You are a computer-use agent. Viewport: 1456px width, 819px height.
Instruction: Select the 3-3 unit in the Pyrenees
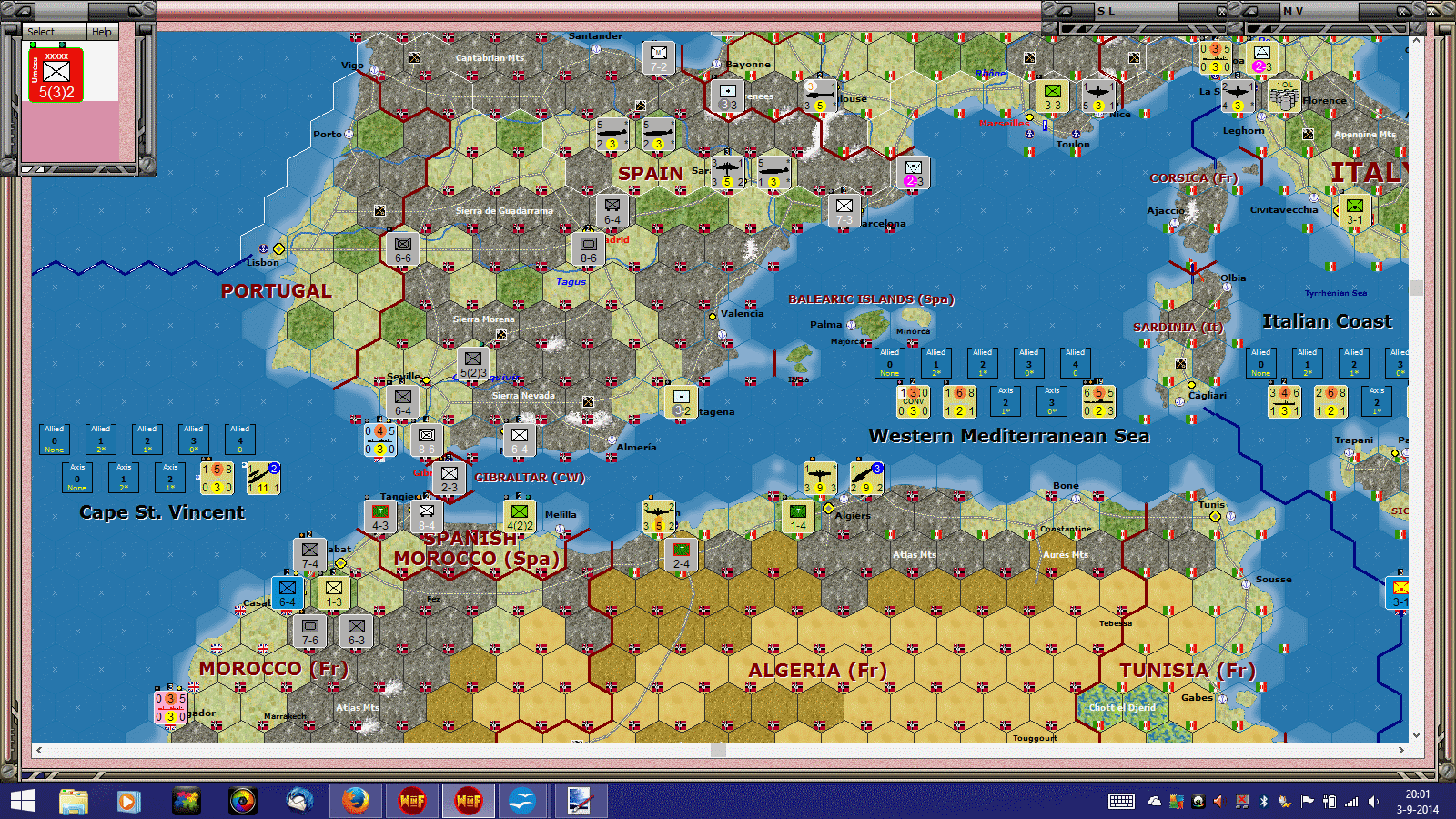click(x=728, y=96)
